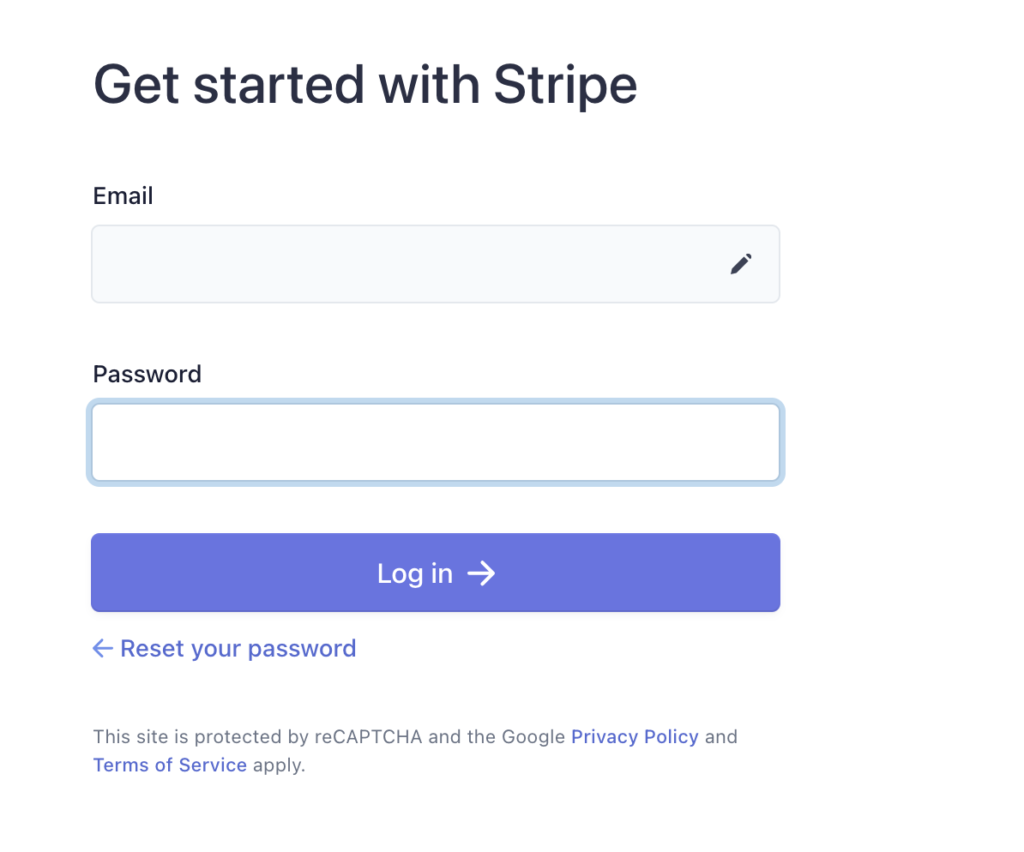Image resolution: width=1024 pixels, height=852 pixels.
Task: Click the reCAPTCHA protection notice text
Action: [415, 750]
